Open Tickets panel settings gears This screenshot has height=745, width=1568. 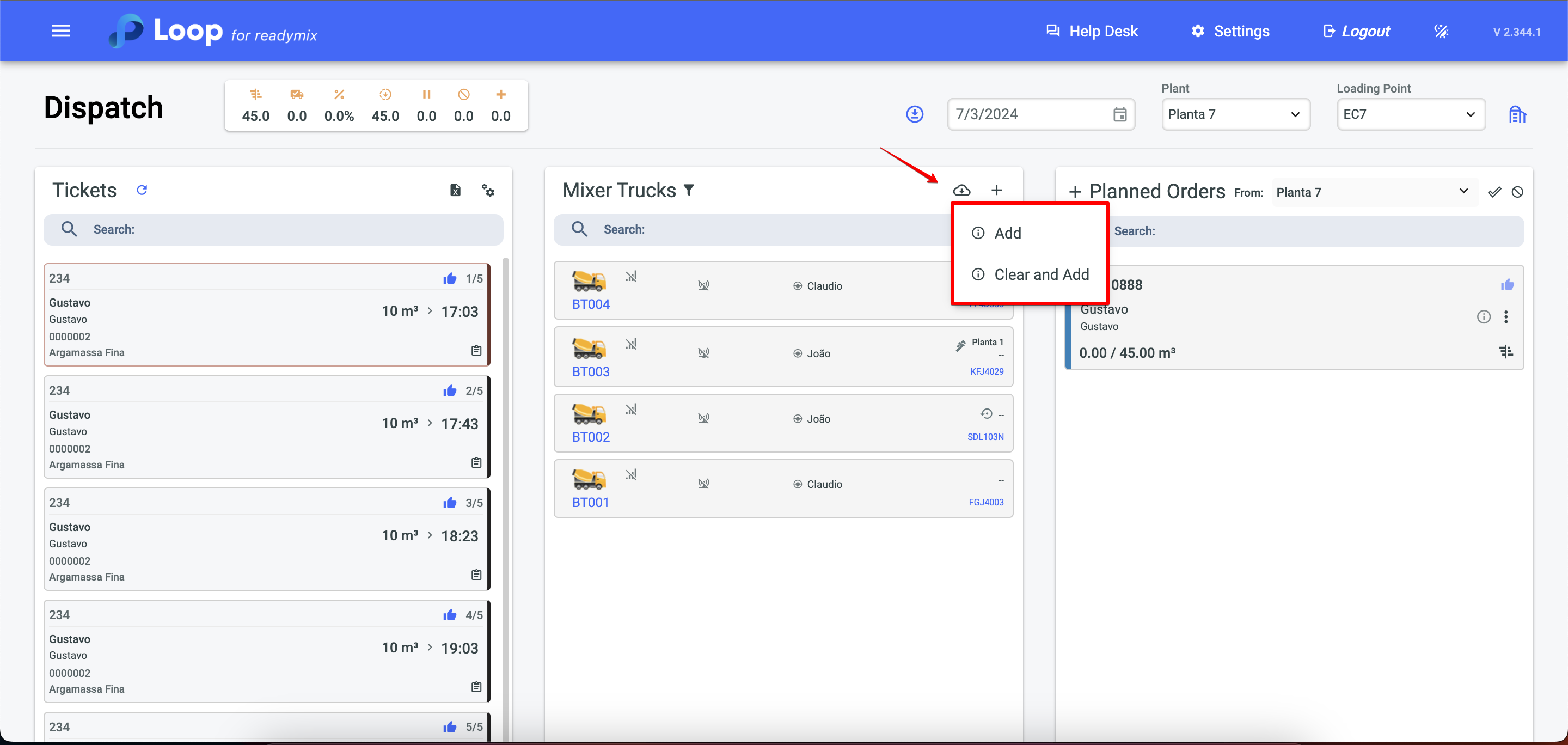[488, 190]
